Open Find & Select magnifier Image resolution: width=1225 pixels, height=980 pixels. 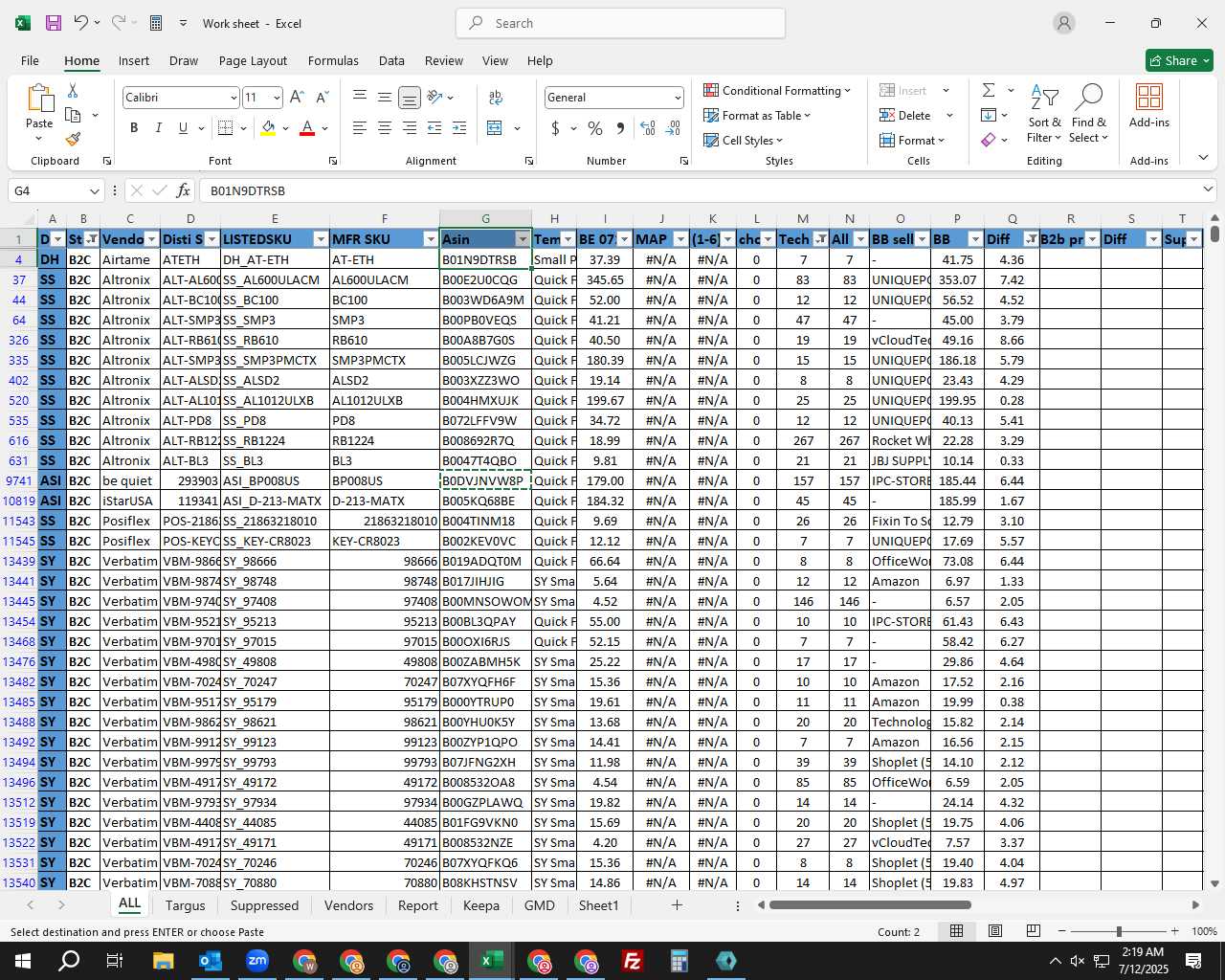coord(1088,114)
